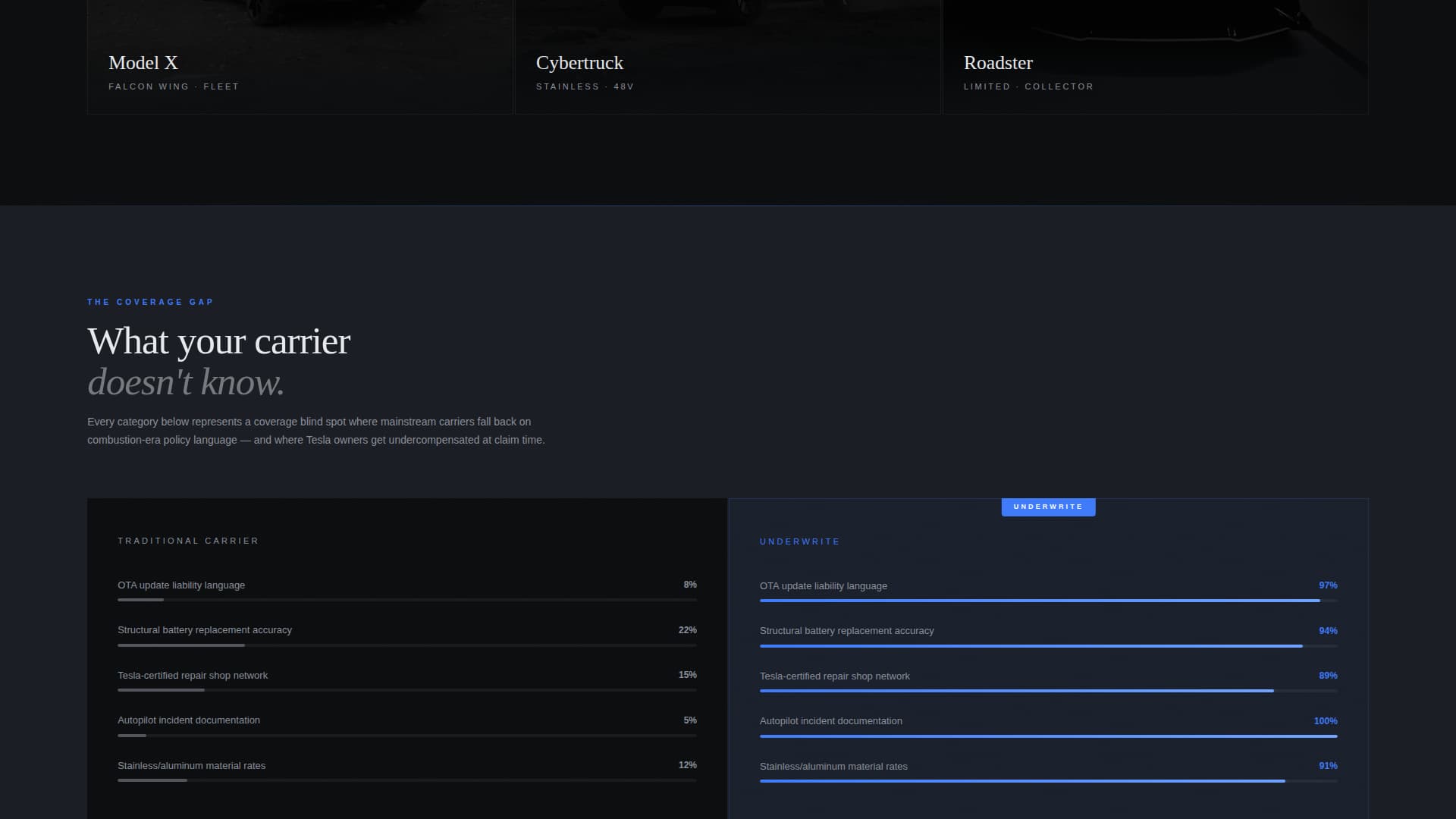This screenshot has width=1456, height=819.
Task: Click the 8% value in Traditional Carrier
Action: (x=690, y=585)
